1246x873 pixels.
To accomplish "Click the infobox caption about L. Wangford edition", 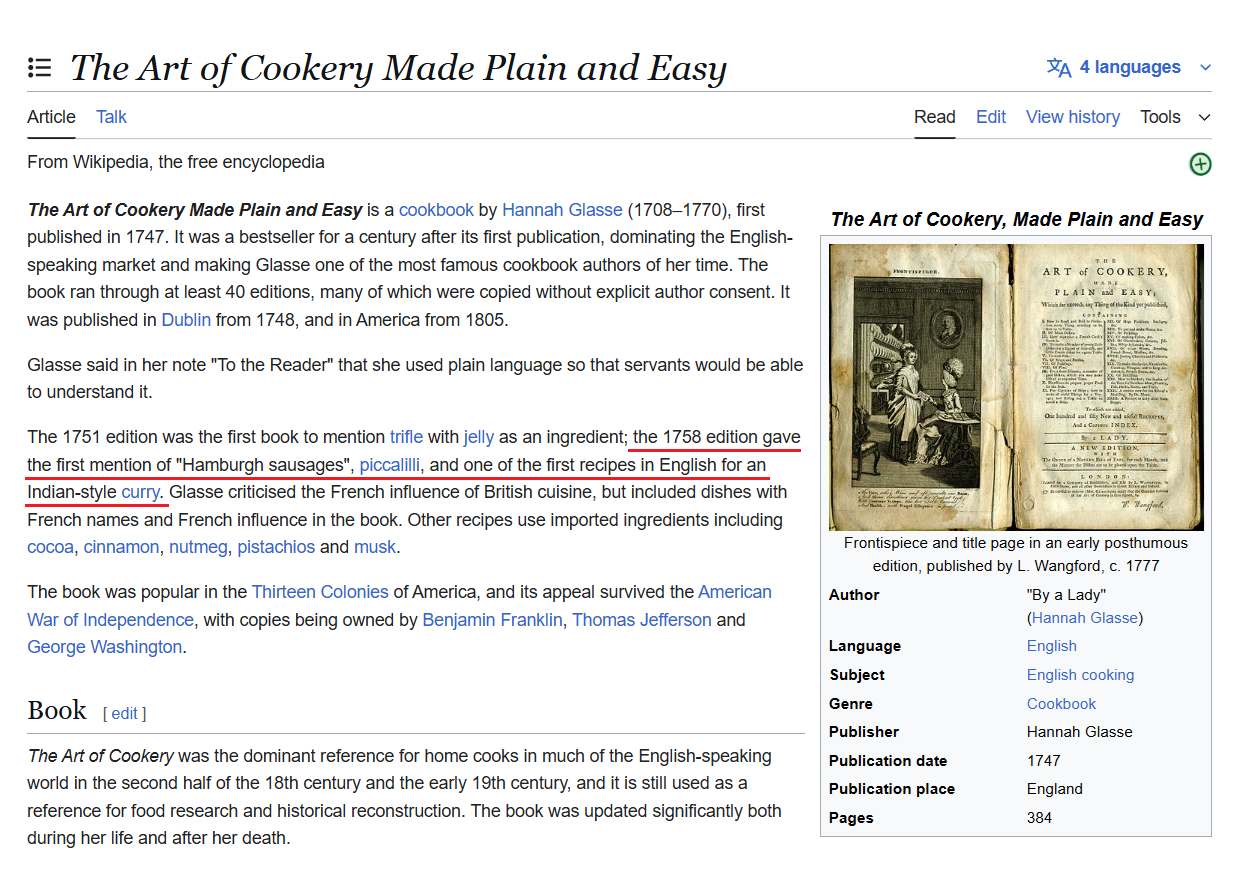I will point(1016,554).
